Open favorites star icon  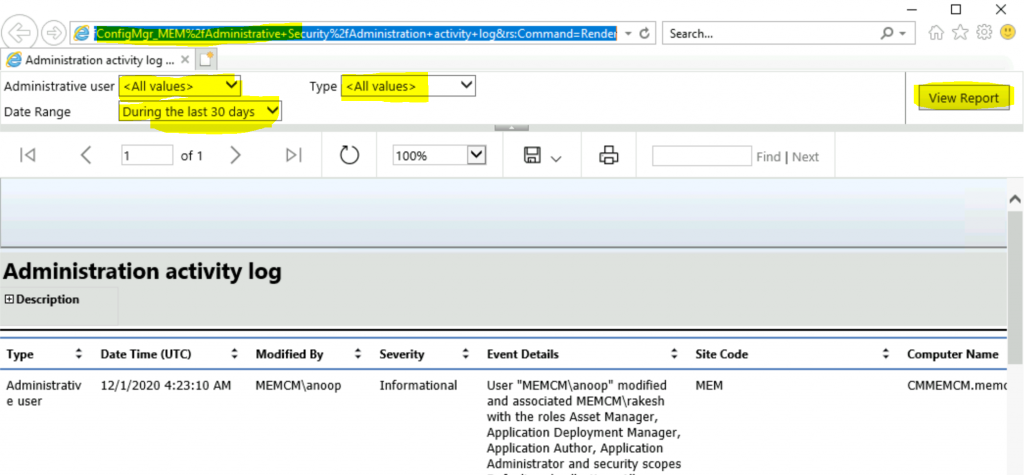pos(960,33)
